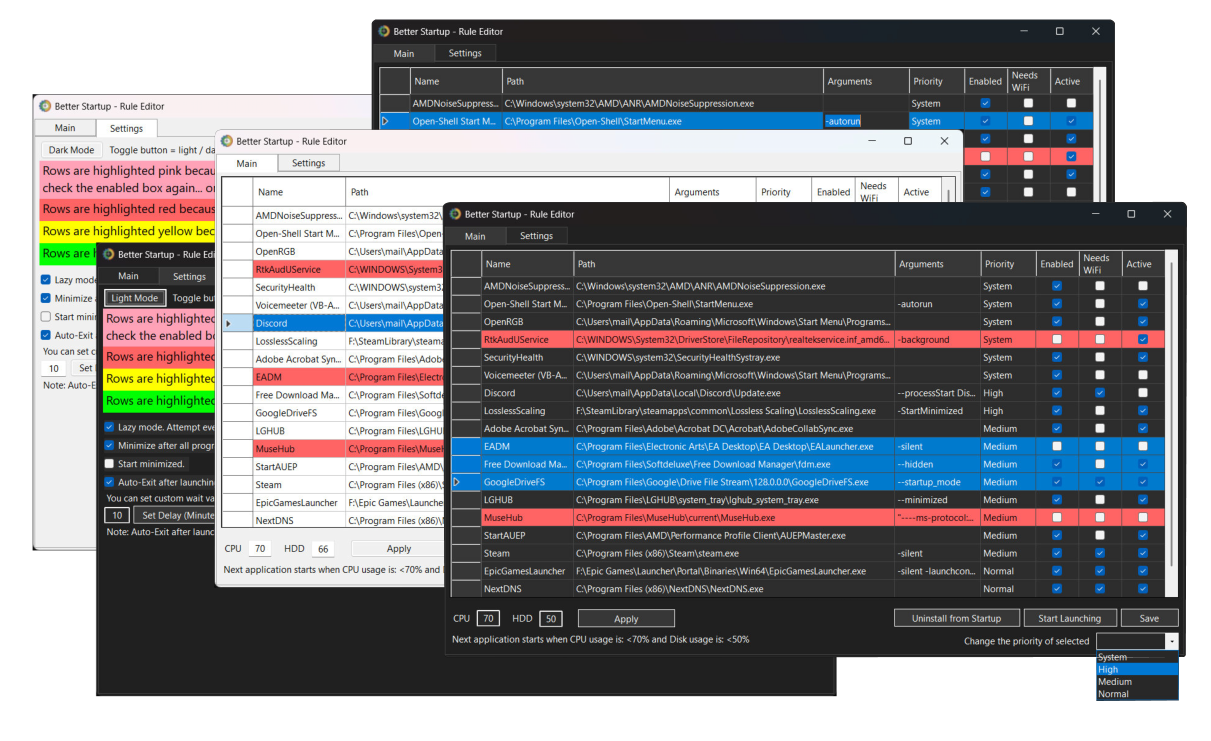This screenshot has width=1211, height=741.
Task: Choose Normal from the priority list
Action: pos(1137,694)
